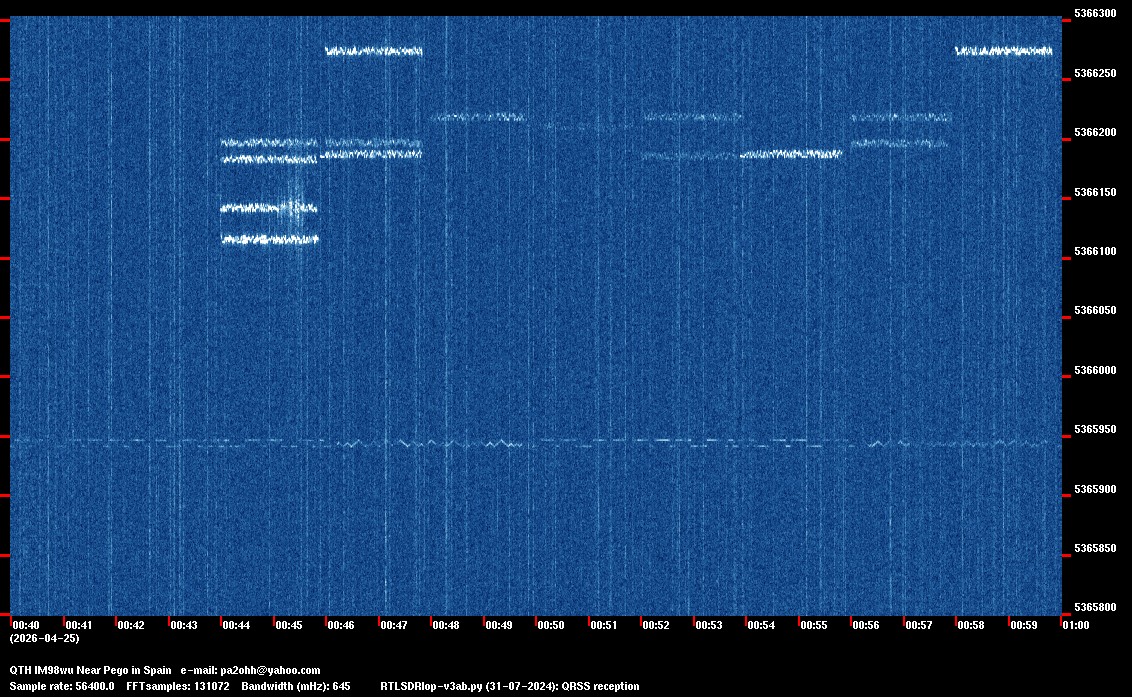Select the 00:55 time marker
Viewport: 1132px width, 697px height.
(813, 625)
